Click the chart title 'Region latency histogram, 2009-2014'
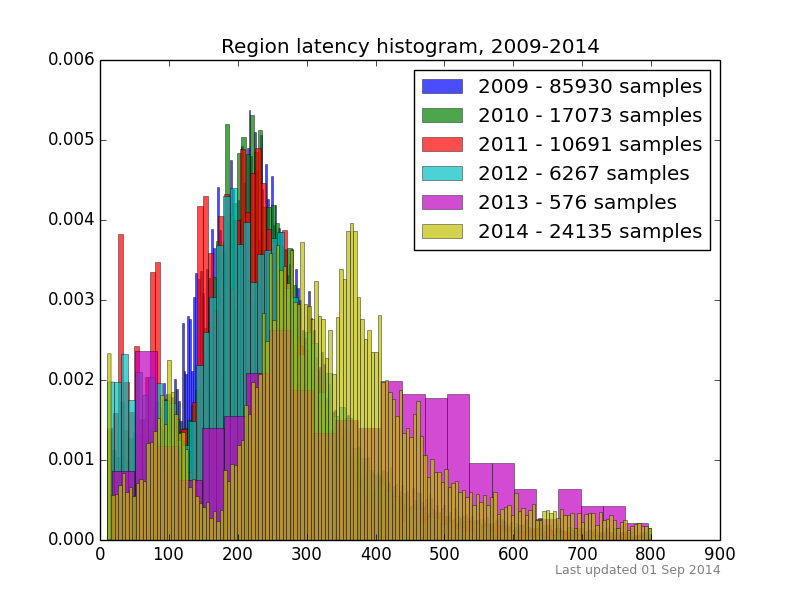This screenshot has width=800, height=600. (410, 46)
